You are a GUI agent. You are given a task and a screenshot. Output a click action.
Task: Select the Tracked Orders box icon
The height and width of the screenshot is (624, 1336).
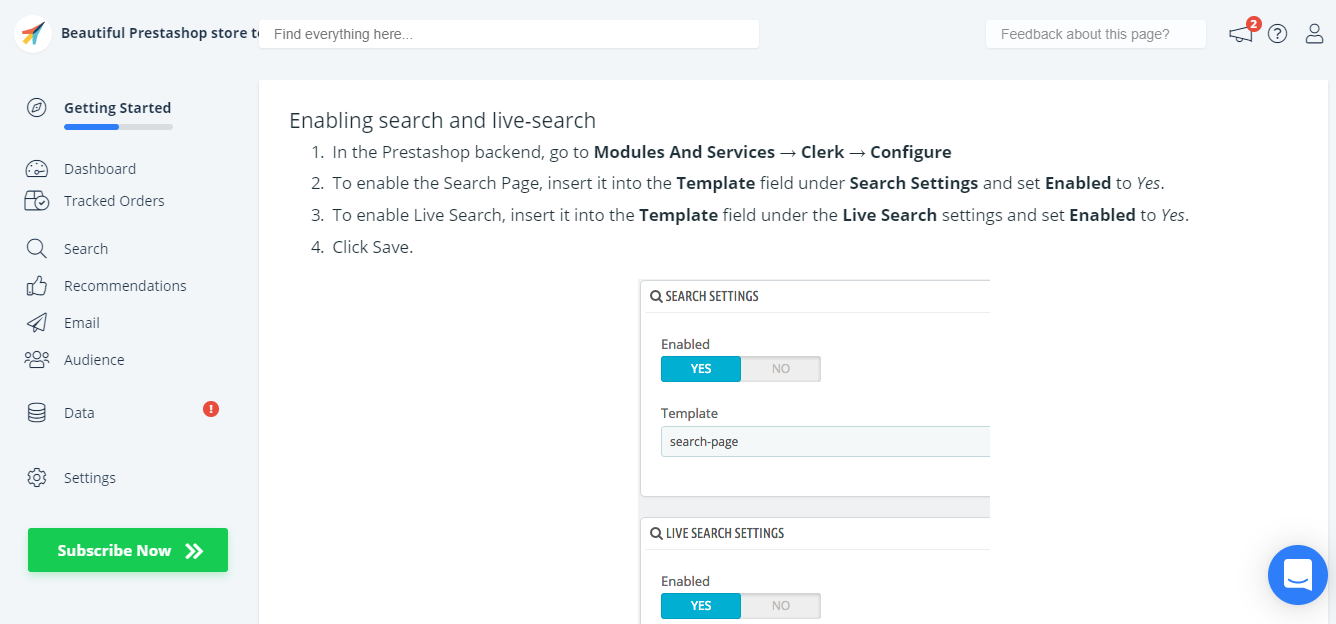tap(37, 201)
